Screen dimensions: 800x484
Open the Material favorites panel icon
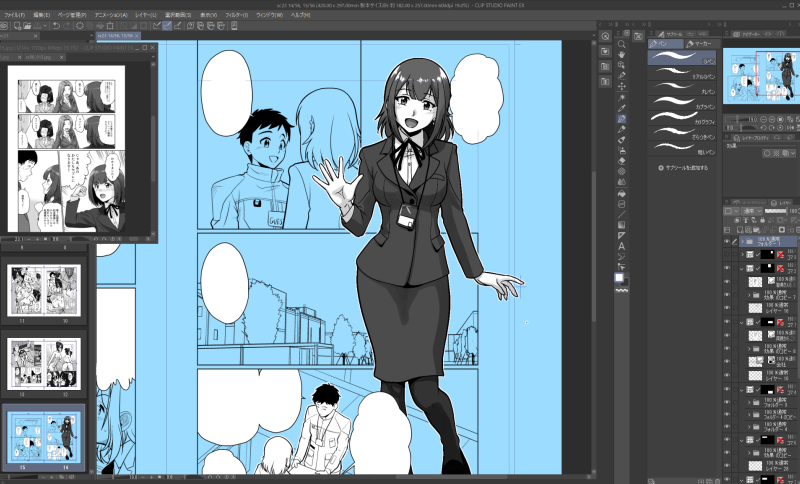click(x=605, y=52)
